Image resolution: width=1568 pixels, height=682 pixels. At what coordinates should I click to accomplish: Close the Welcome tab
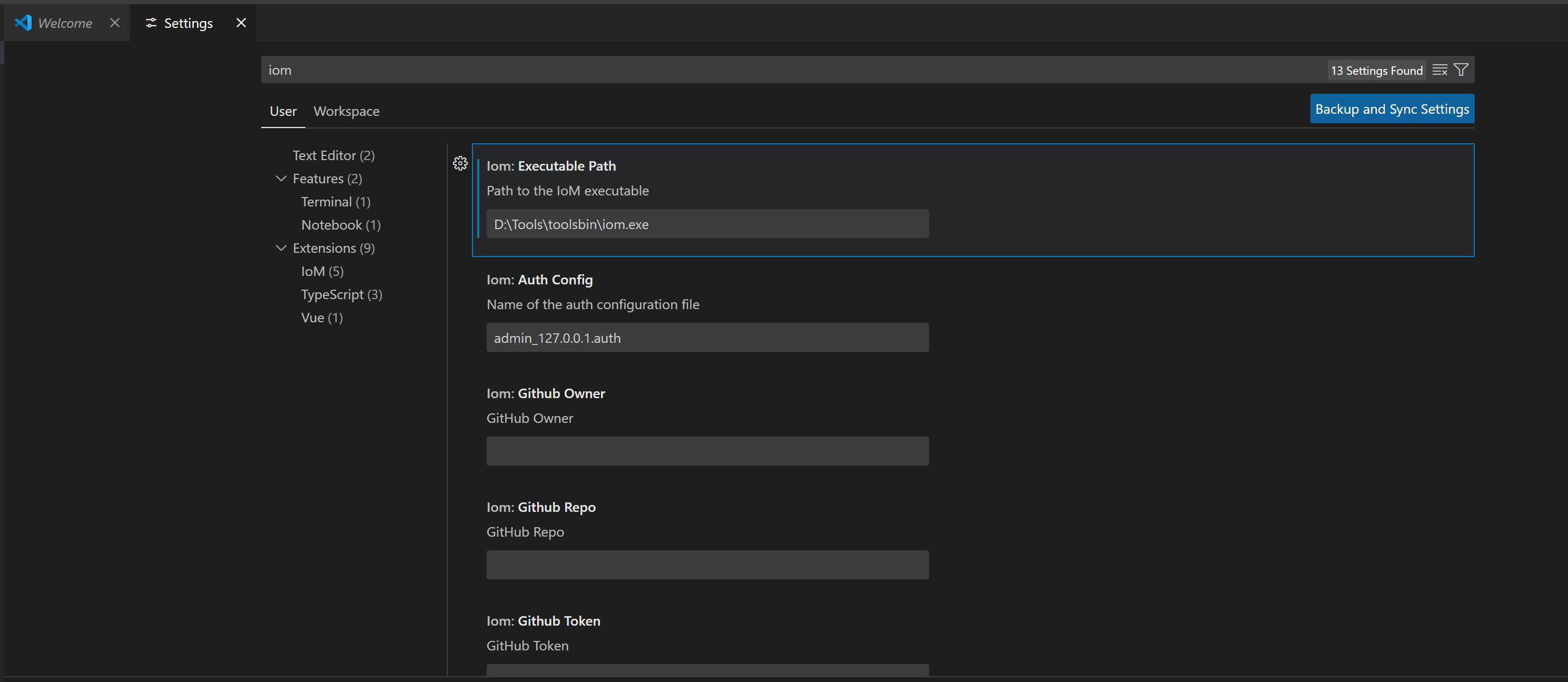[114, 23]
